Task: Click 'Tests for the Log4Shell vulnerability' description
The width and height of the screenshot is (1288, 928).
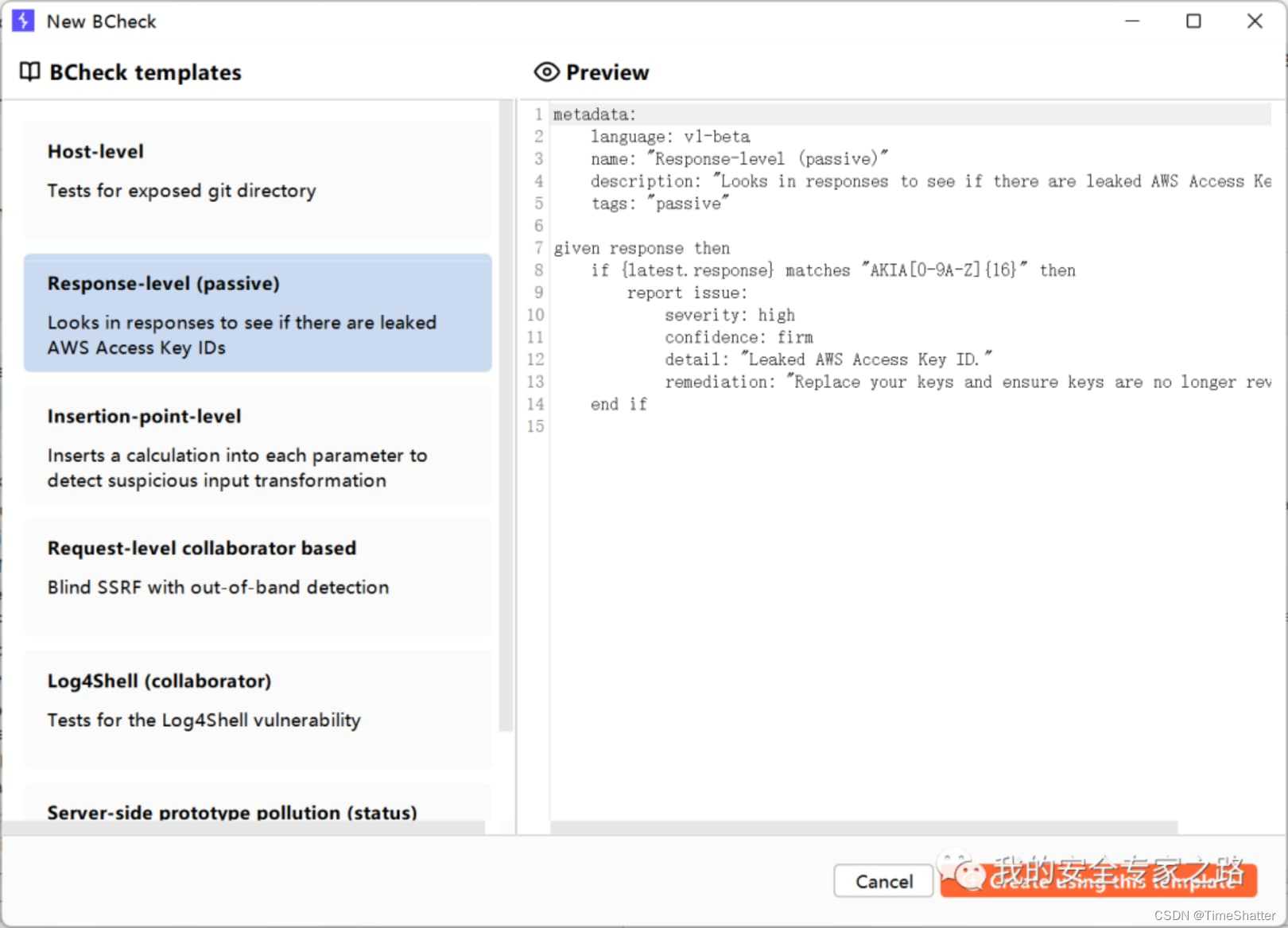Action: 204,720
